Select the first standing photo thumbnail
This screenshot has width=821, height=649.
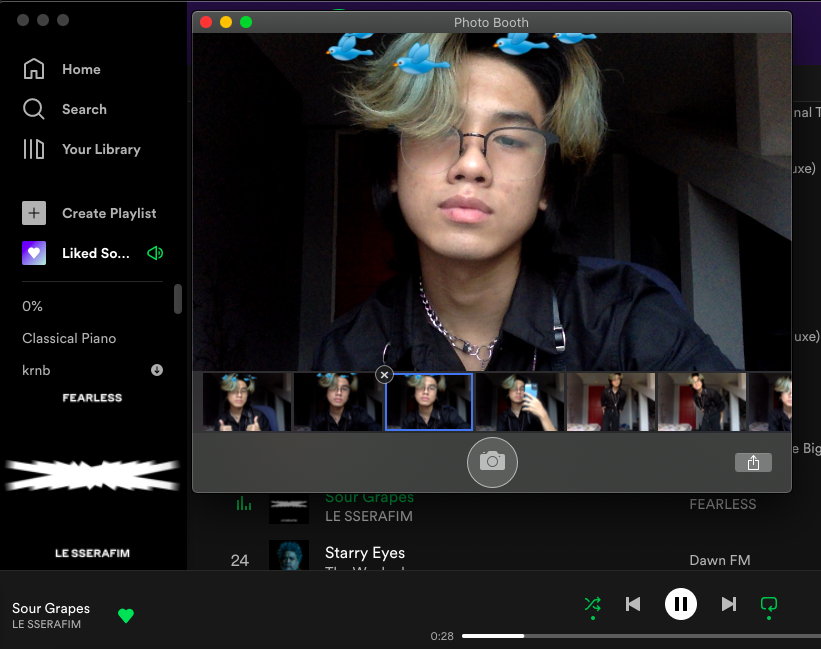point(611,402)
